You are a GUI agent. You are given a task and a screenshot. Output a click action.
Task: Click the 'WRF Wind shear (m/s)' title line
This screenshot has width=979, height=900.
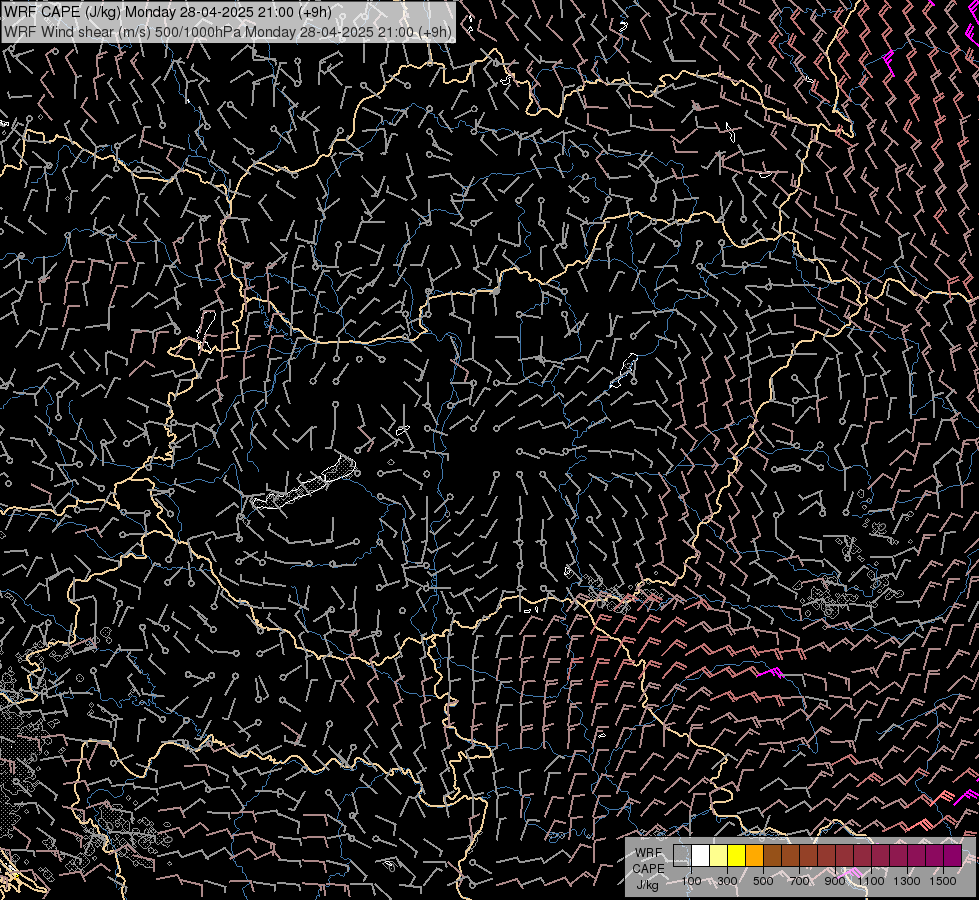[x=227, y=31]
